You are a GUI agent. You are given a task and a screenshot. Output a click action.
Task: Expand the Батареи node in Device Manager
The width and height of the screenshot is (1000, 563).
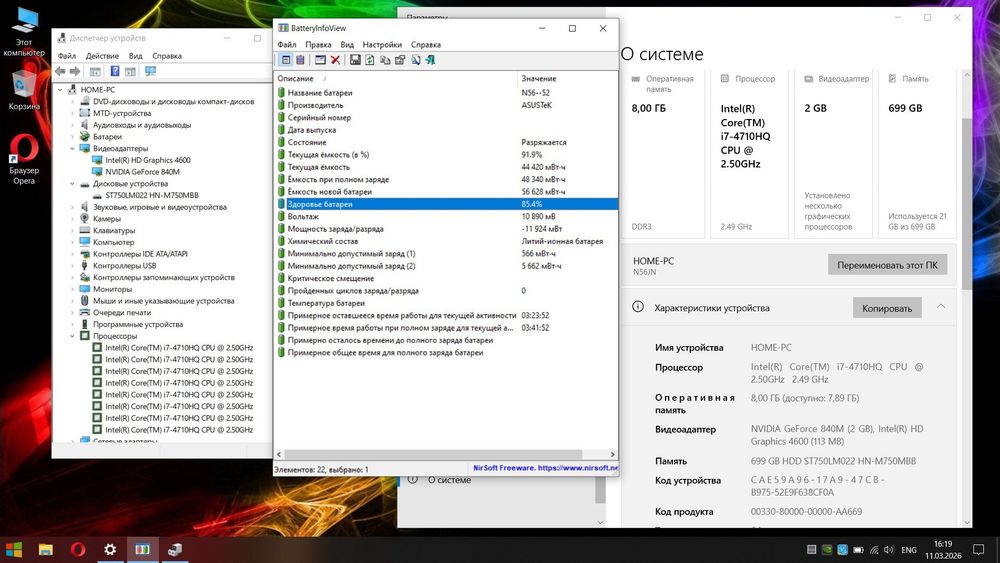click(72, 136)
